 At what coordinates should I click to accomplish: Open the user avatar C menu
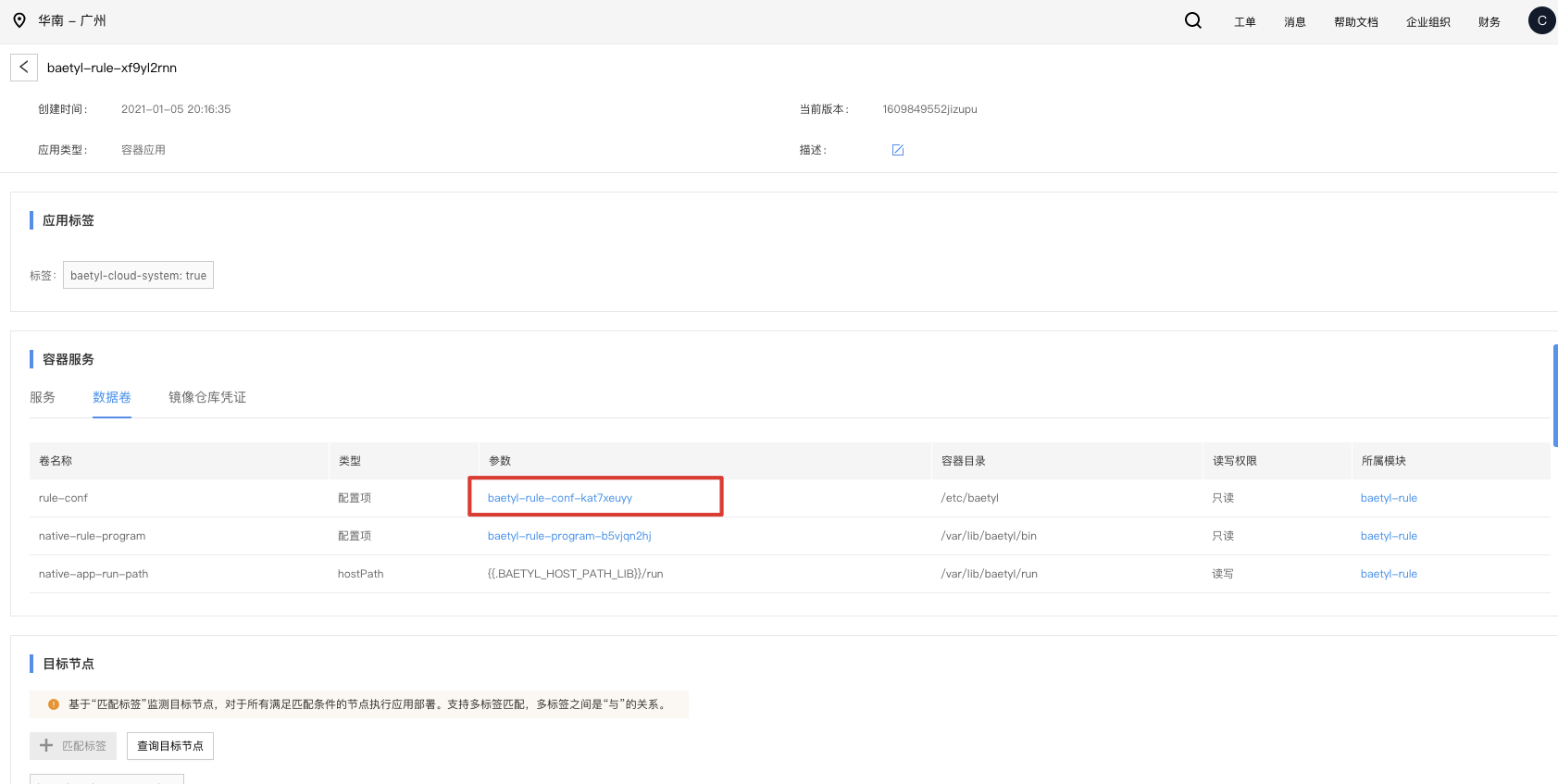(x=1541, y=20)
